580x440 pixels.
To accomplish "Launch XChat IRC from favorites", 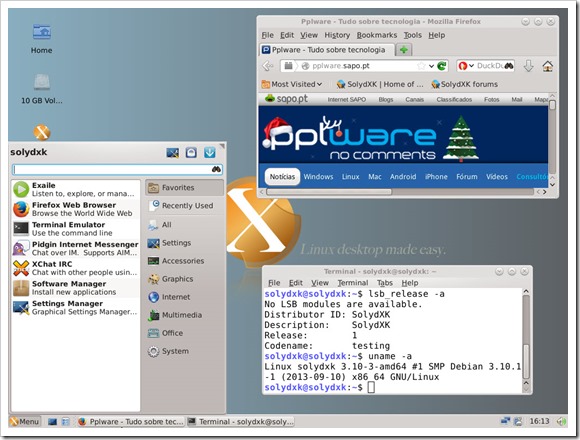I will click(75, 268).
